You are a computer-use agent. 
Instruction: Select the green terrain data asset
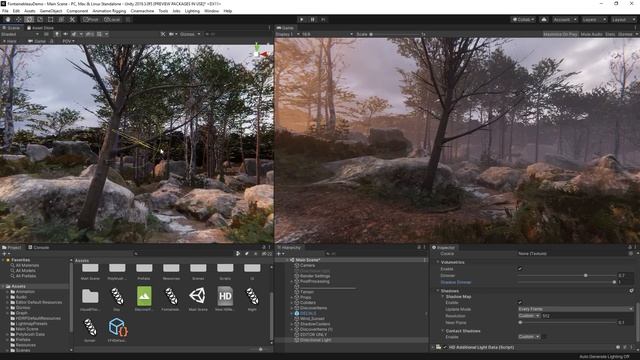(x=144, y=298)
